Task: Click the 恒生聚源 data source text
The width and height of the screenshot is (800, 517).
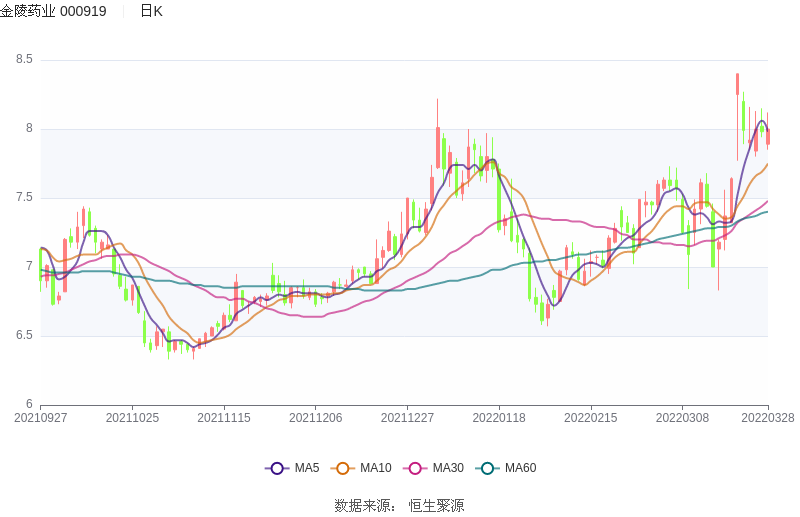Action: [x=436, y=506]
